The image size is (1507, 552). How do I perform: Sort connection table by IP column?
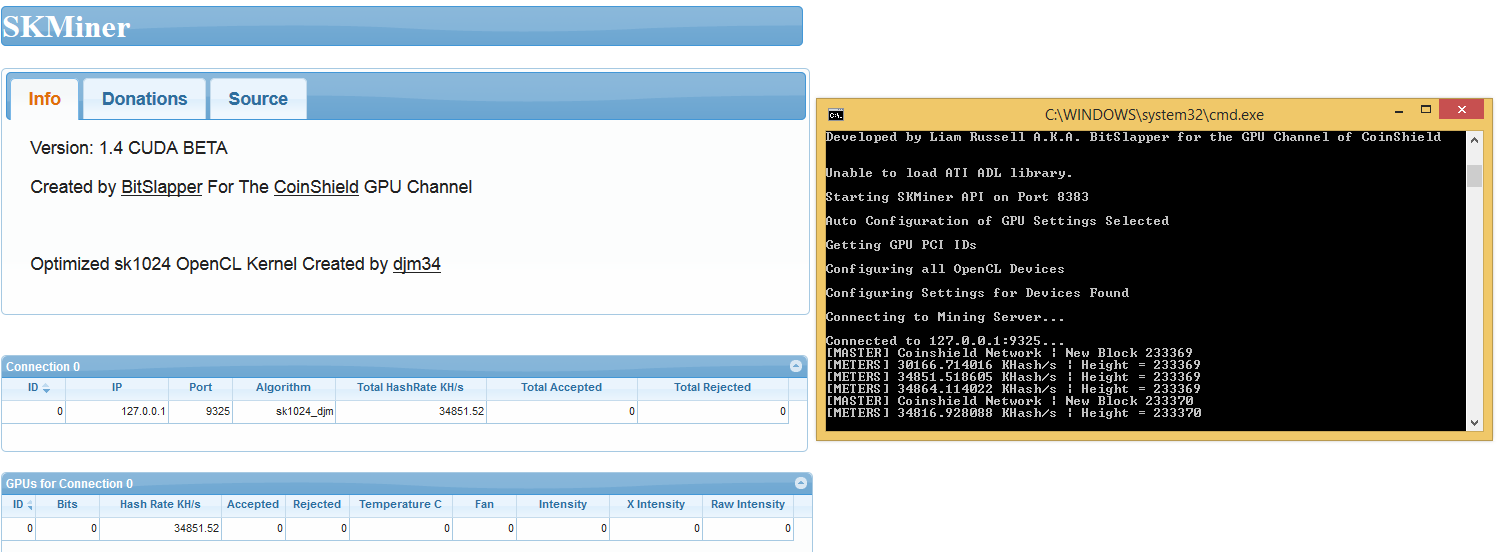(x=117, y=388)
